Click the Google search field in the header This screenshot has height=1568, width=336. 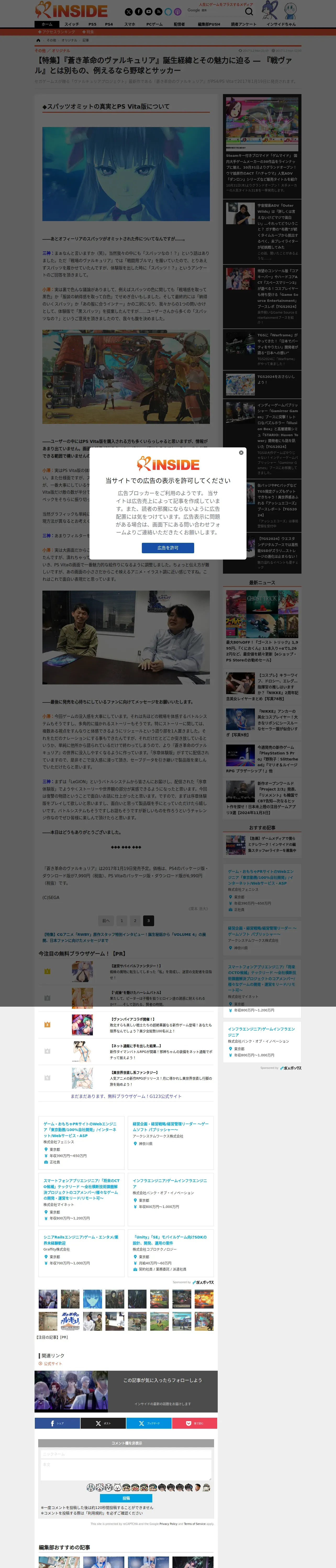click(x=214, y=11)
